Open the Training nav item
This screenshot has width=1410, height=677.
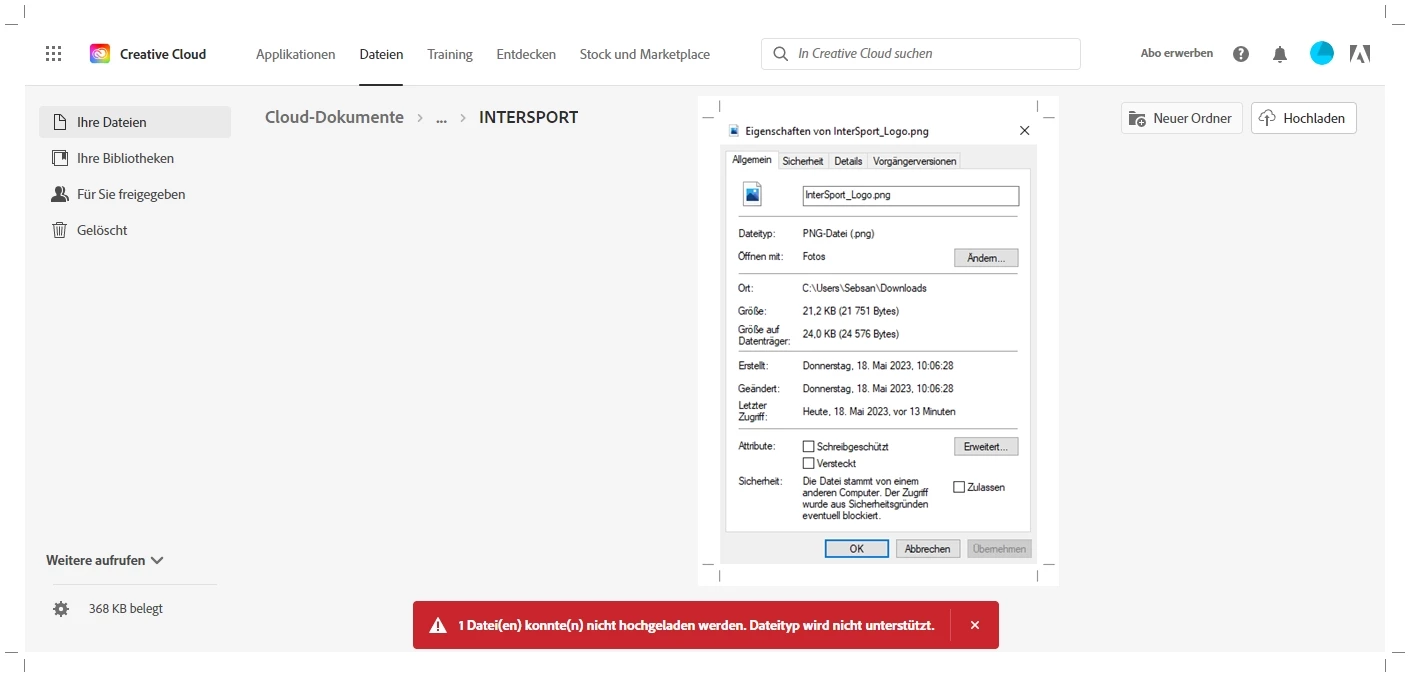(x=450, y=54)
